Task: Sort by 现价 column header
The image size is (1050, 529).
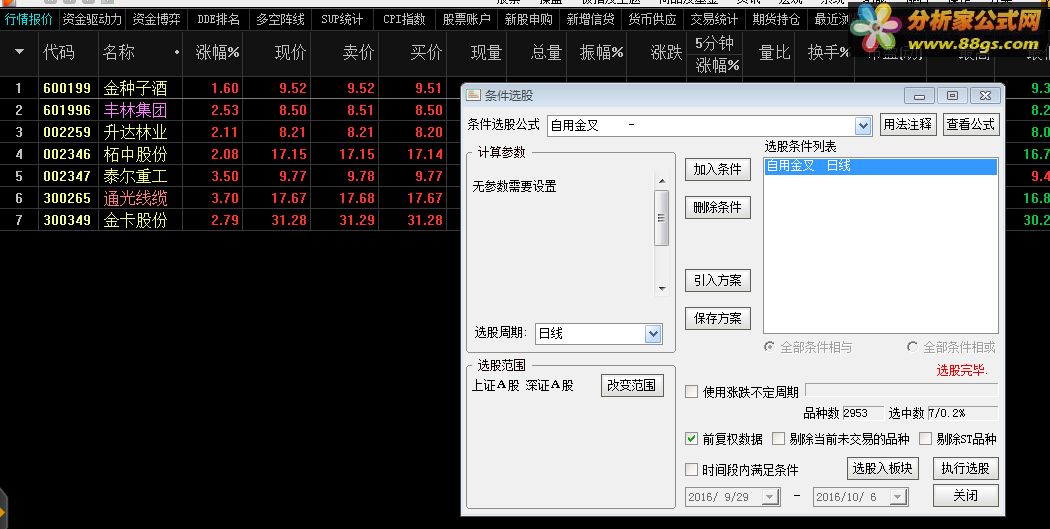Action: 290,52
